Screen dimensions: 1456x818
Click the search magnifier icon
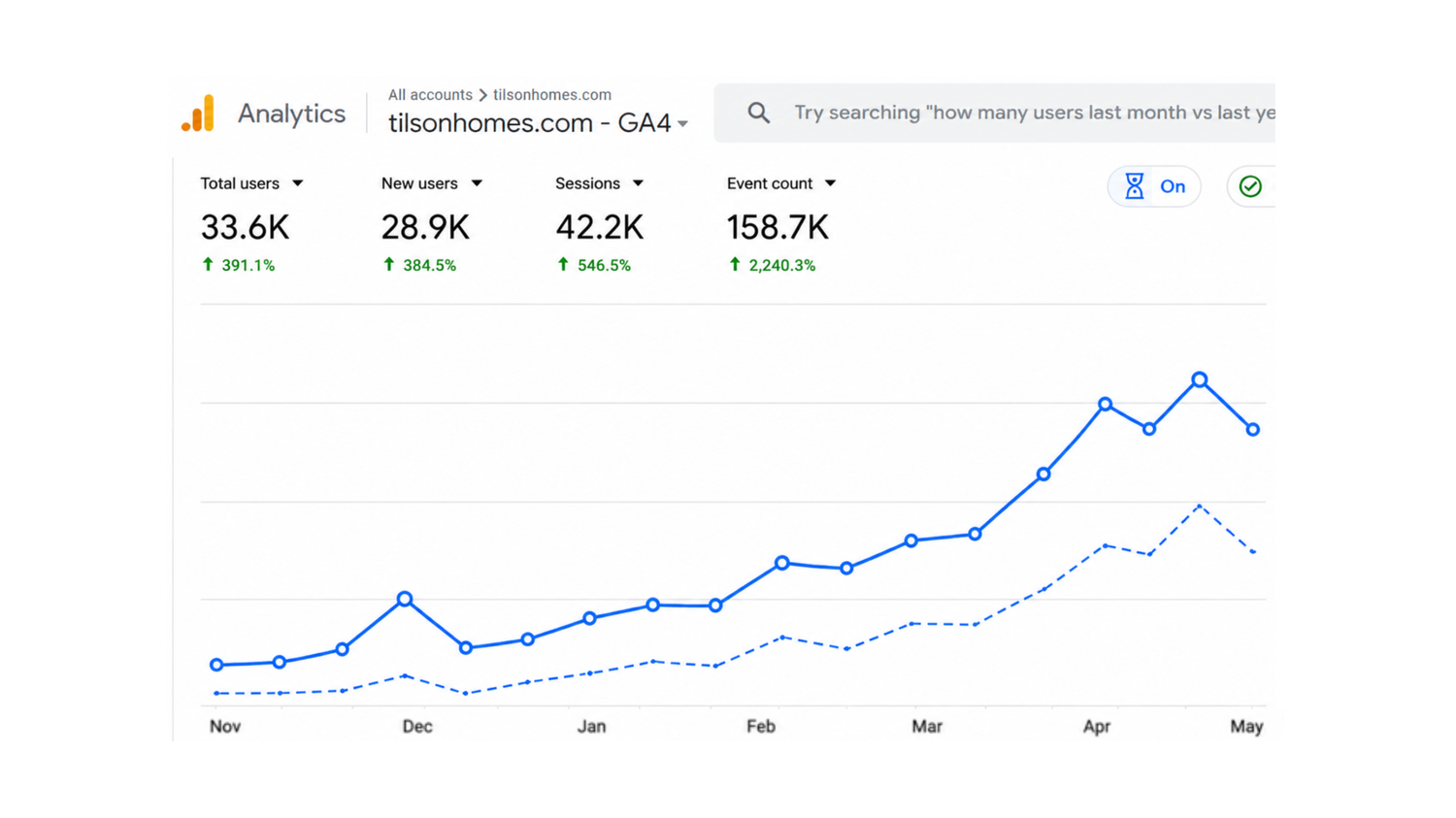(x=759, y=114)
